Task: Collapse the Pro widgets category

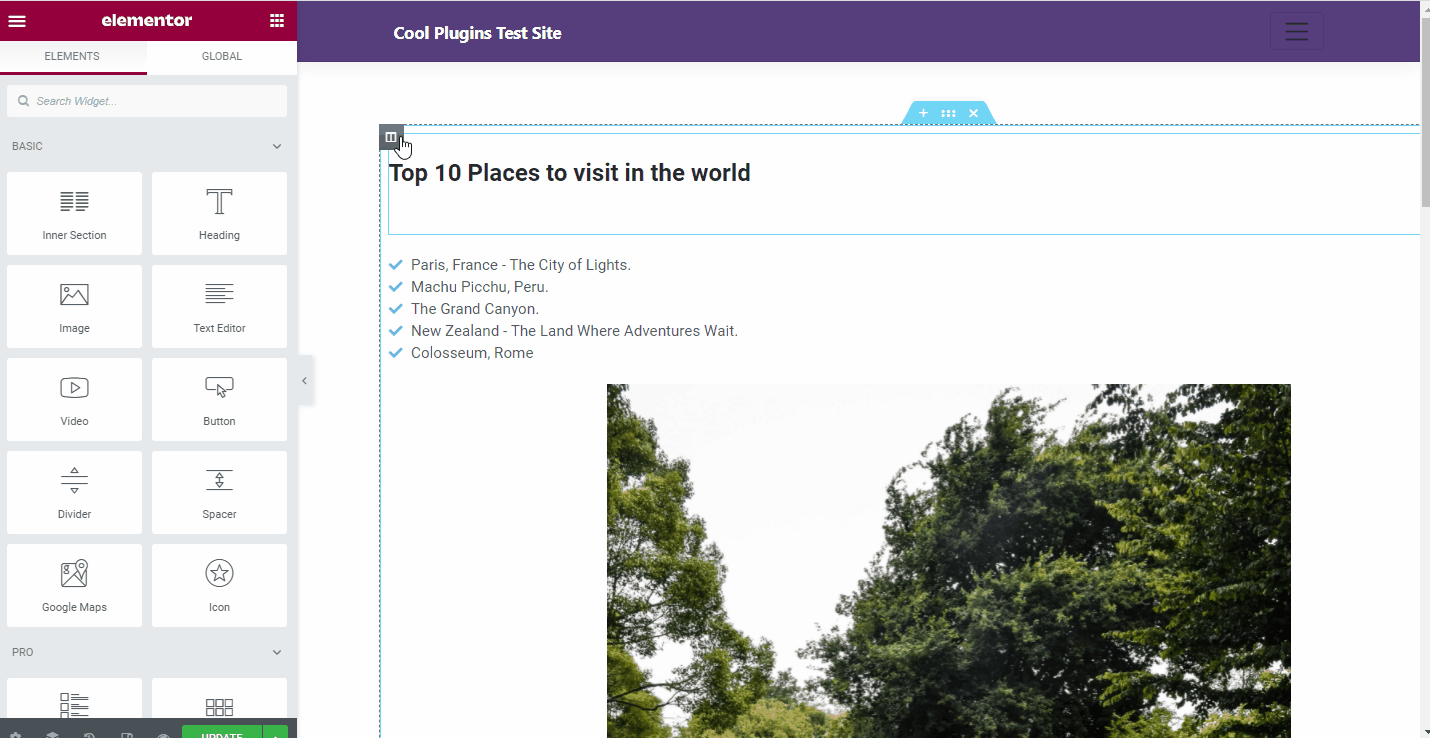Action: [277, 652]
